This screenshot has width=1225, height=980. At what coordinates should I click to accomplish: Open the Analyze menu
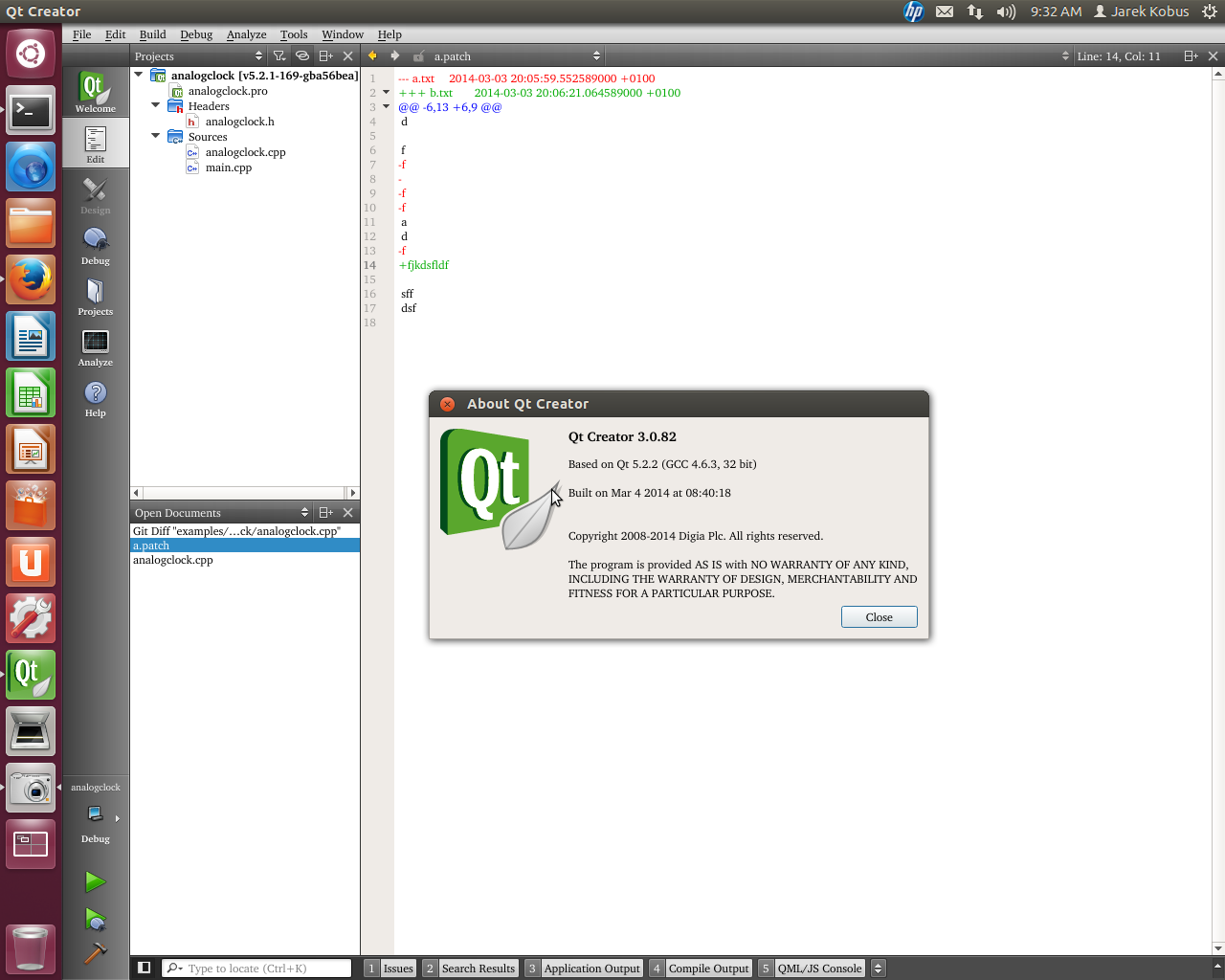click(246, 33)
